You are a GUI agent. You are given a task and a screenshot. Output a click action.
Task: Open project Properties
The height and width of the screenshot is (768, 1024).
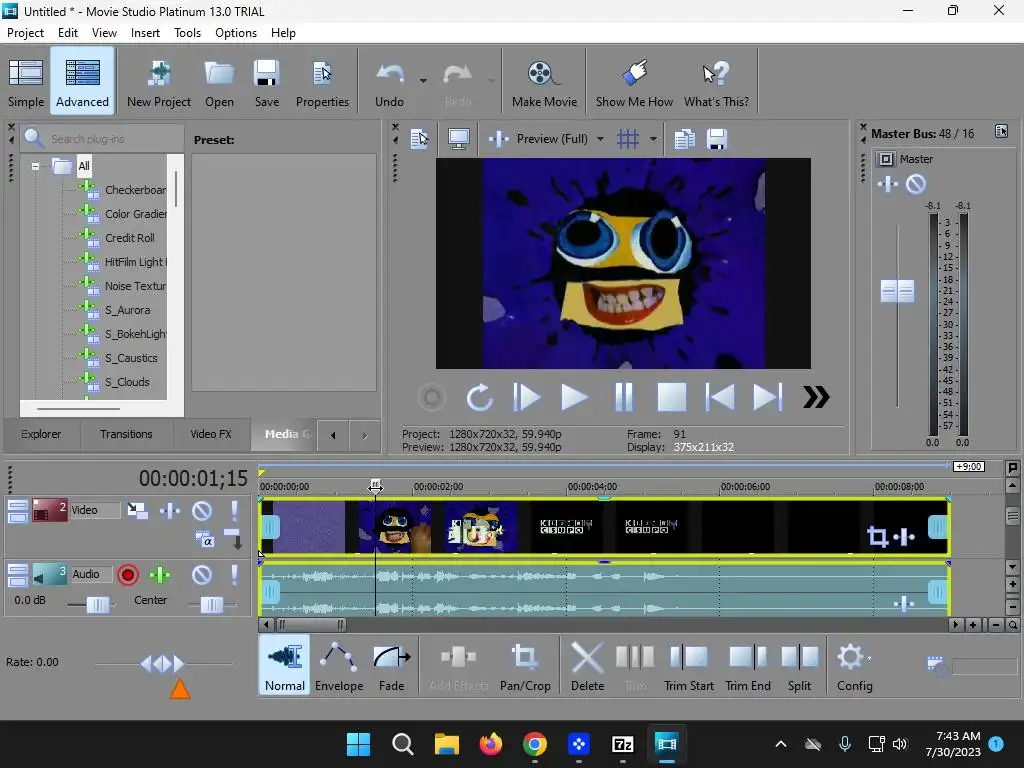pyautogui.click(x=323, y=82)
